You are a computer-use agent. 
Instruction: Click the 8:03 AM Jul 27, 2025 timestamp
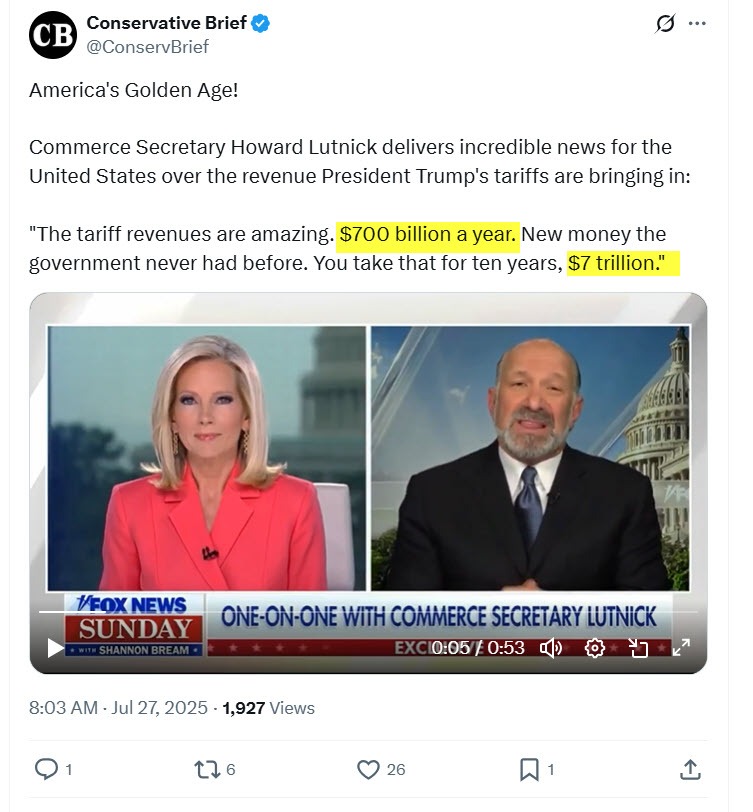point(118,707)
